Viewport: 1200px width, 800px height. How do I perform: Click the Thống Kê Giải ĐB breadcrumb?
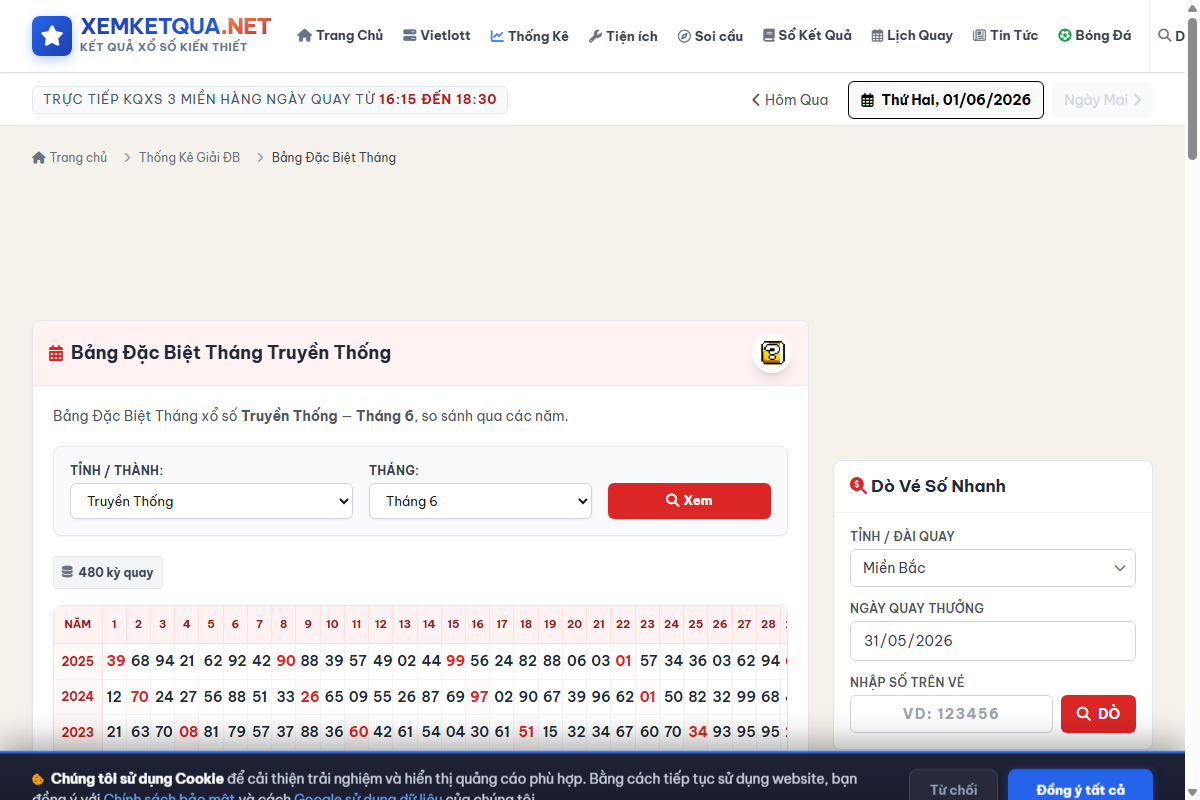point(190,158)
